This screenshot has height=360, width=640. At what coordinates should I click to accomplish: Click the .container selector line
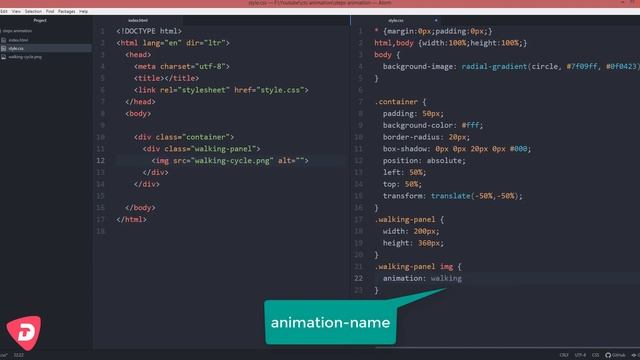click(400, 102)
